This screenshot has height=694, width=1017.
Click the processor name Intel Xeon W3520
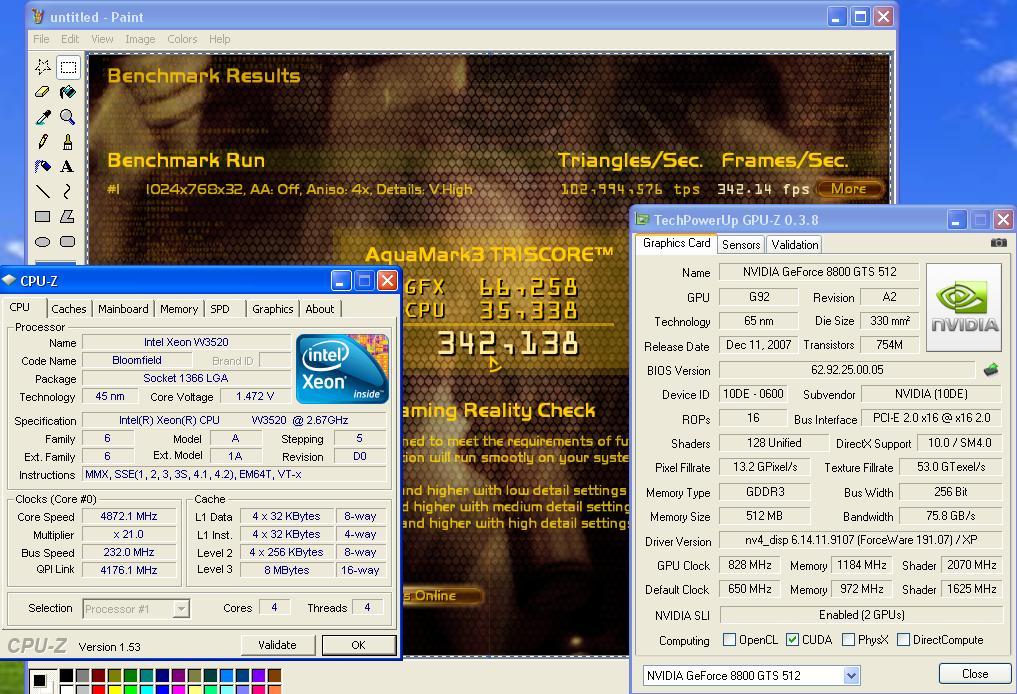pyautogui.click(x=186, y=342)
